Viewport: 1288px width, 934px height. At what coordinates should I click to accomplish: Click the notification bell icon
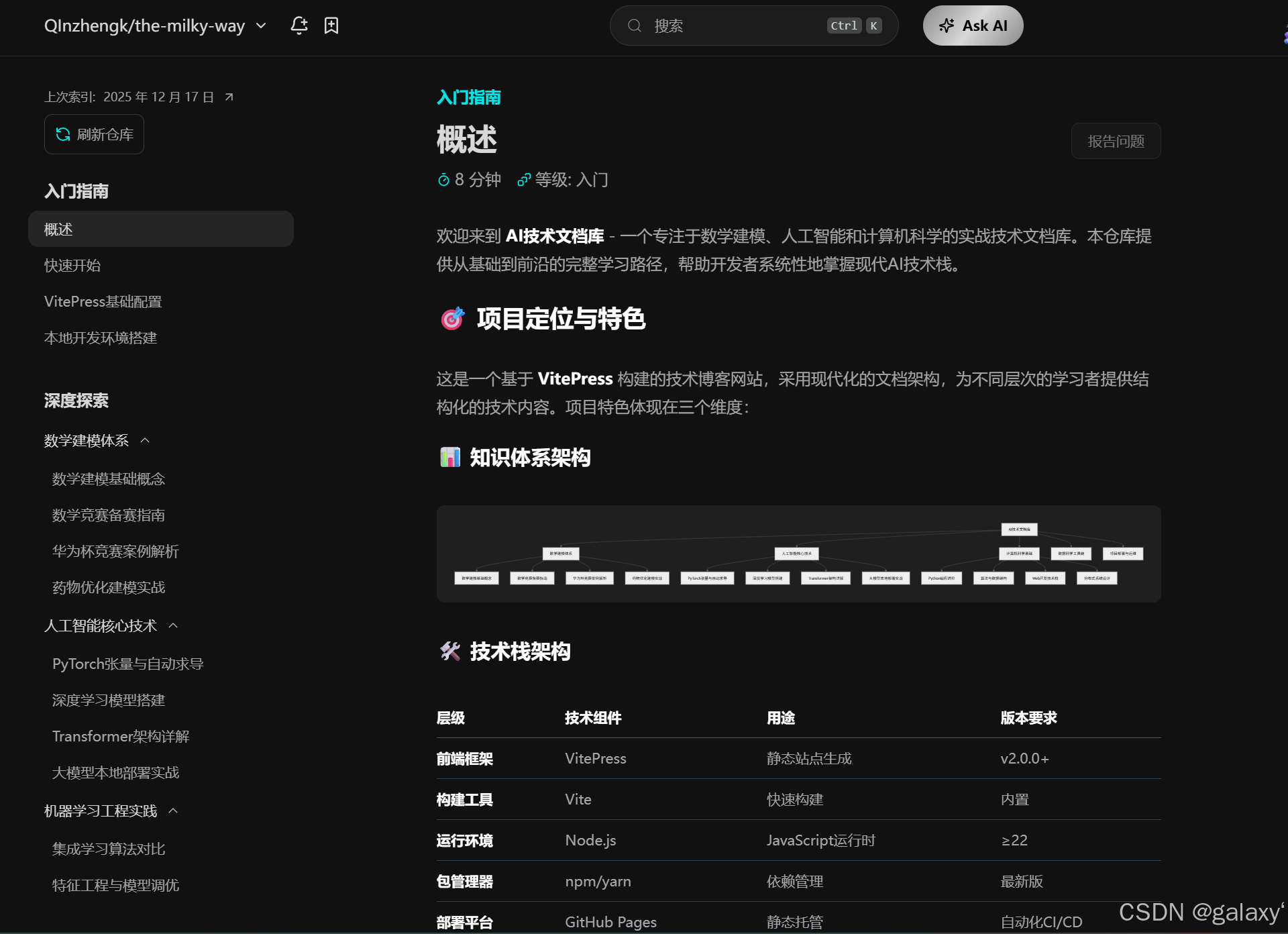click(299, 25)
